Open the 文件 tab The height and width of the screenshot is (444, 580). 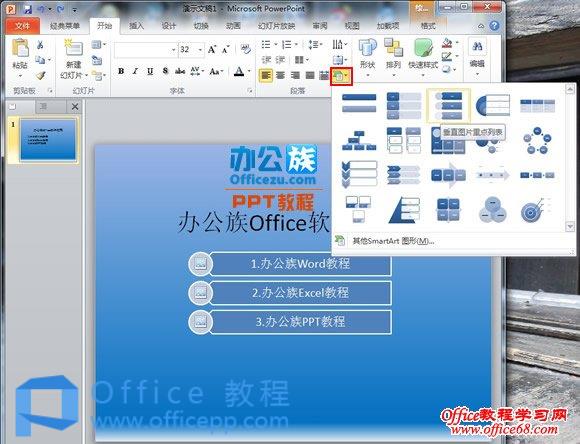(23, 26)
